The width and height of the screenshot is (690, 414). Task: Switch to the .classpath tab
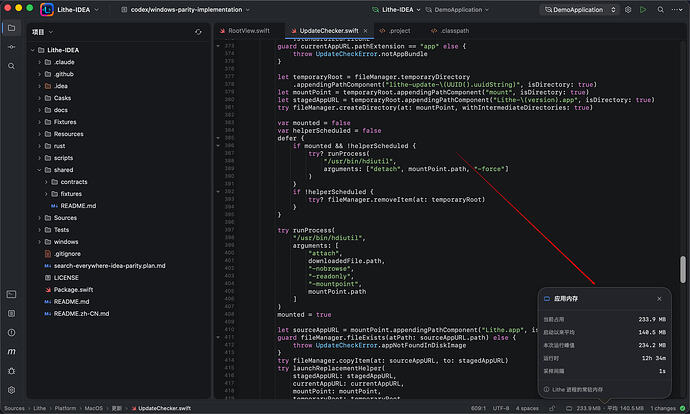pos(450,31)
